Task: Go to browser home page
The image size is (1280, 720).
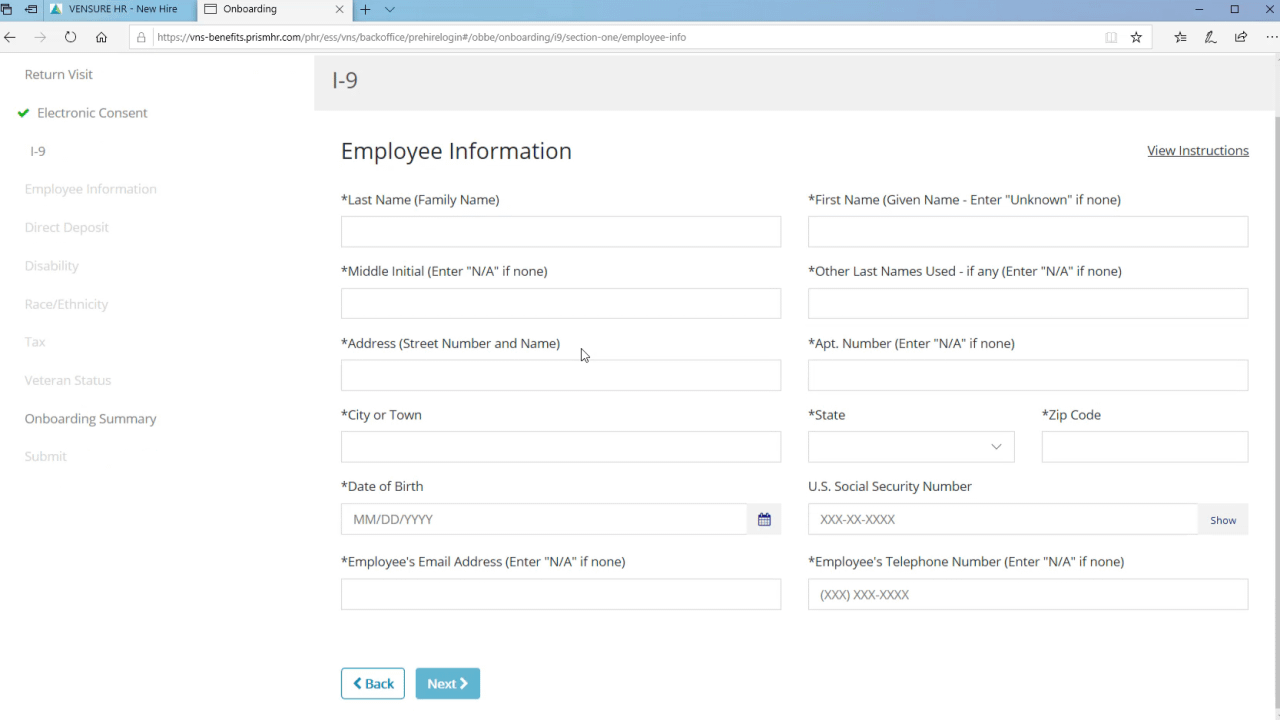Action: (101, 37)
